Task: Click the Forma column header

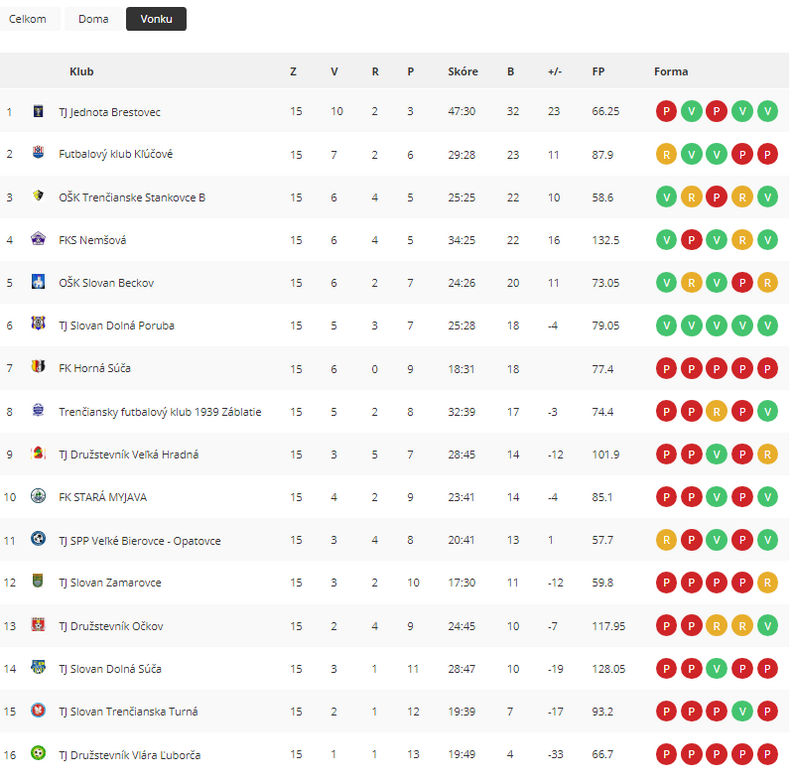Action: (671, 72)
